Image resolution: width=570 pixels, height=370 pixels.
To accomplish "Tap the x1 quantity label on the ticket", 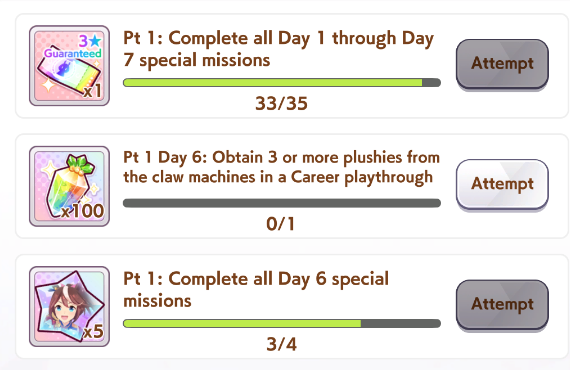I will point(92,91).
